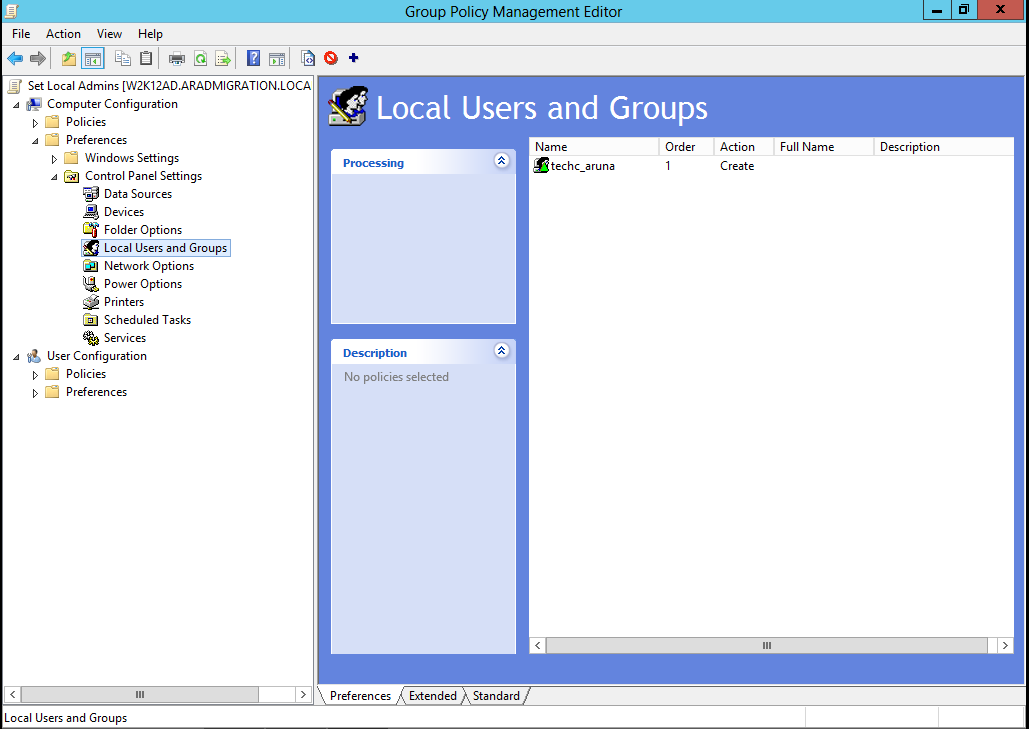Click the Refresh toolbar icon
This screenshot has width=1029, height=729.
[x=202, y=58]
